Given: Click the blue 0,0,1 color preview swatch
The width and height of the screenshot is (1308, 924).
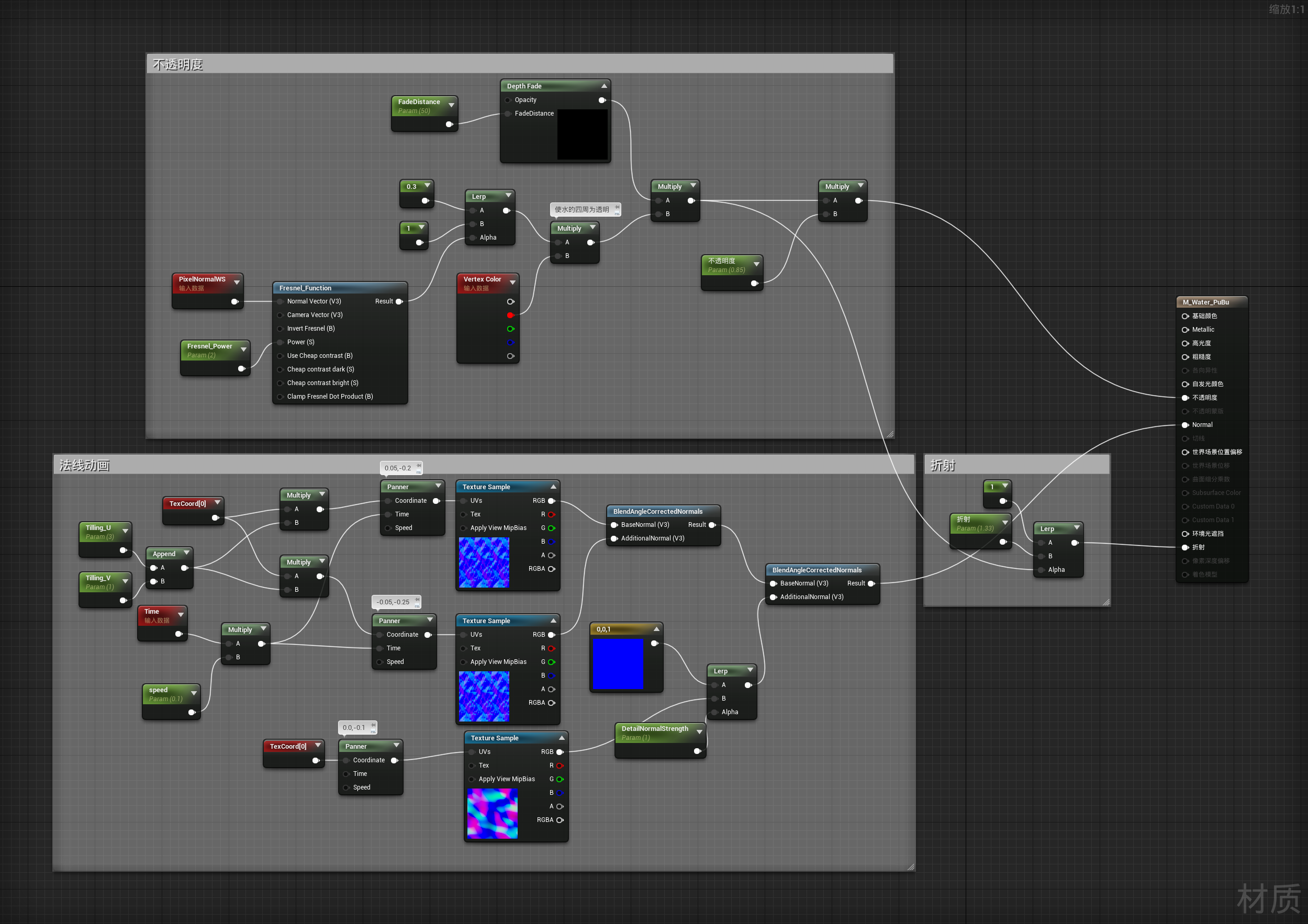Looking at the screenshot, I should coord(618,663).
